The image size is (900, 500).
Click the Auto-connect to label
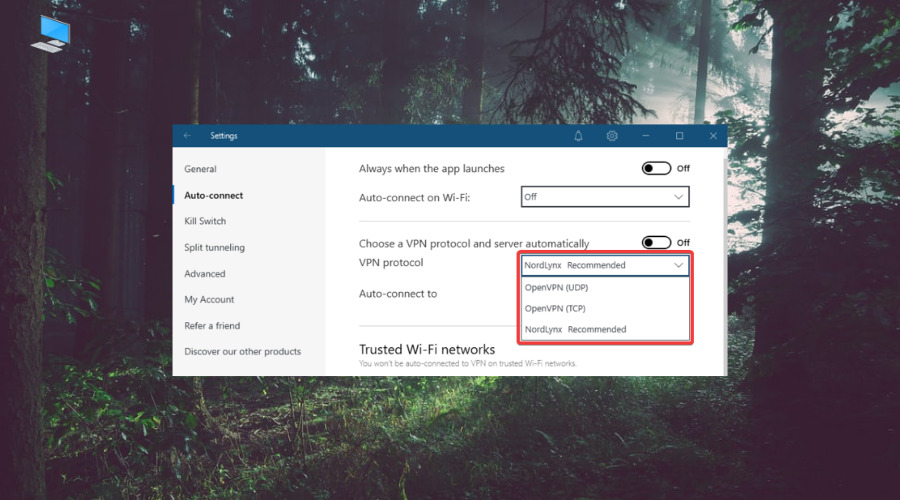[x=398, y=294]
